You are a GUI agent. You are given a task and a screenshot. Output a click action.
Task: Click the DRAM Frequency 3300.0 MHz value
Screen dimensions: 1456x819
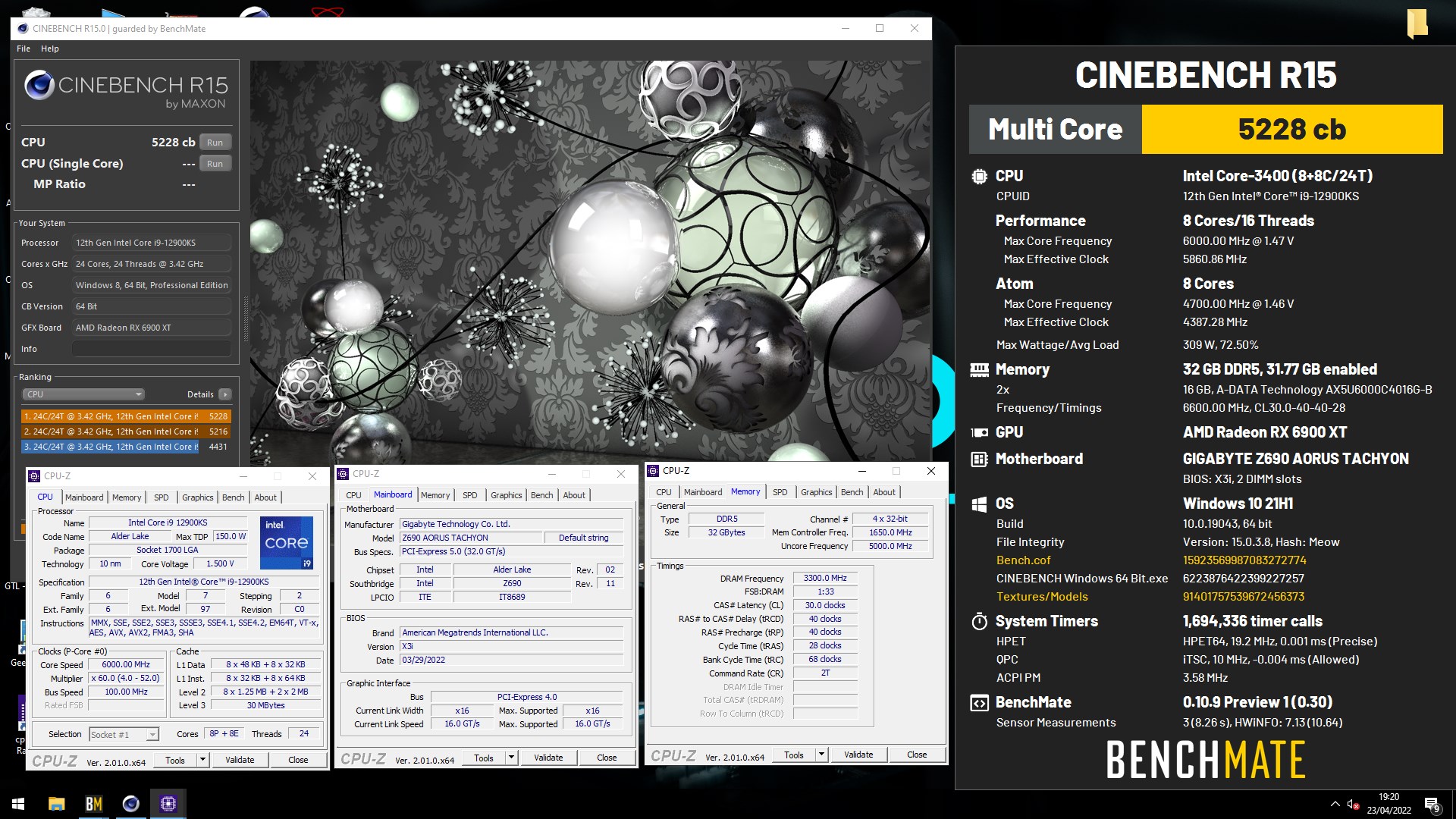click(x=825, y=578)
